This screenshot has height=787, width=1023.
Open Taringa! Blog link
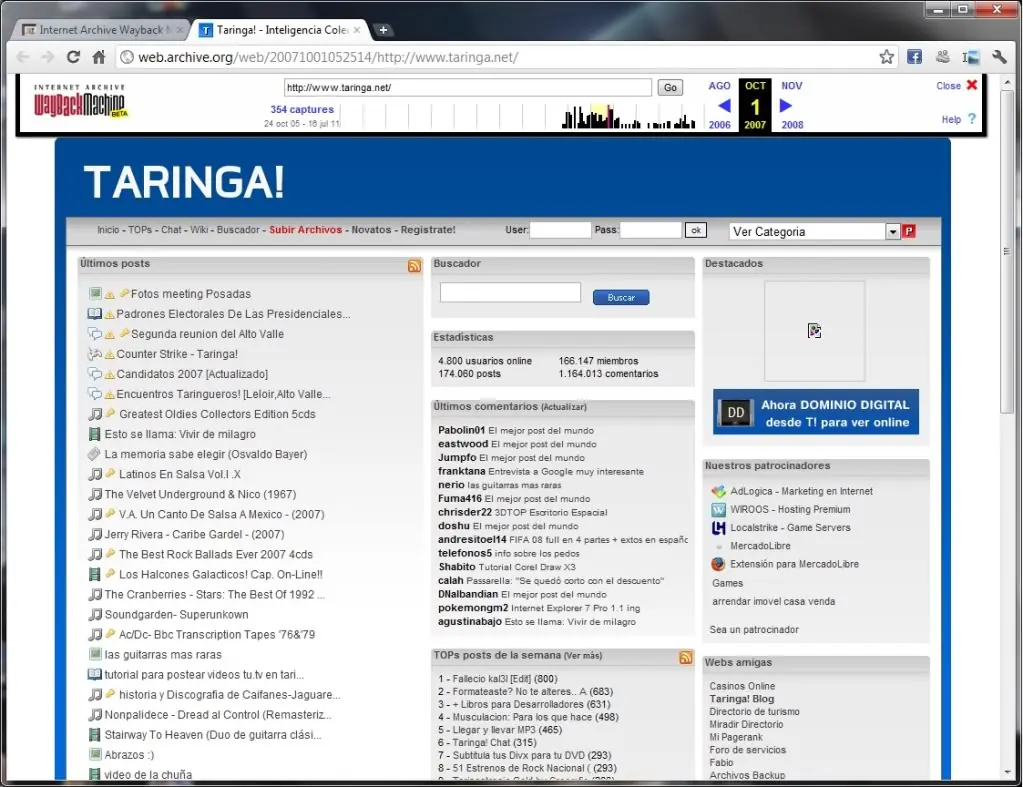coord(742,699)
